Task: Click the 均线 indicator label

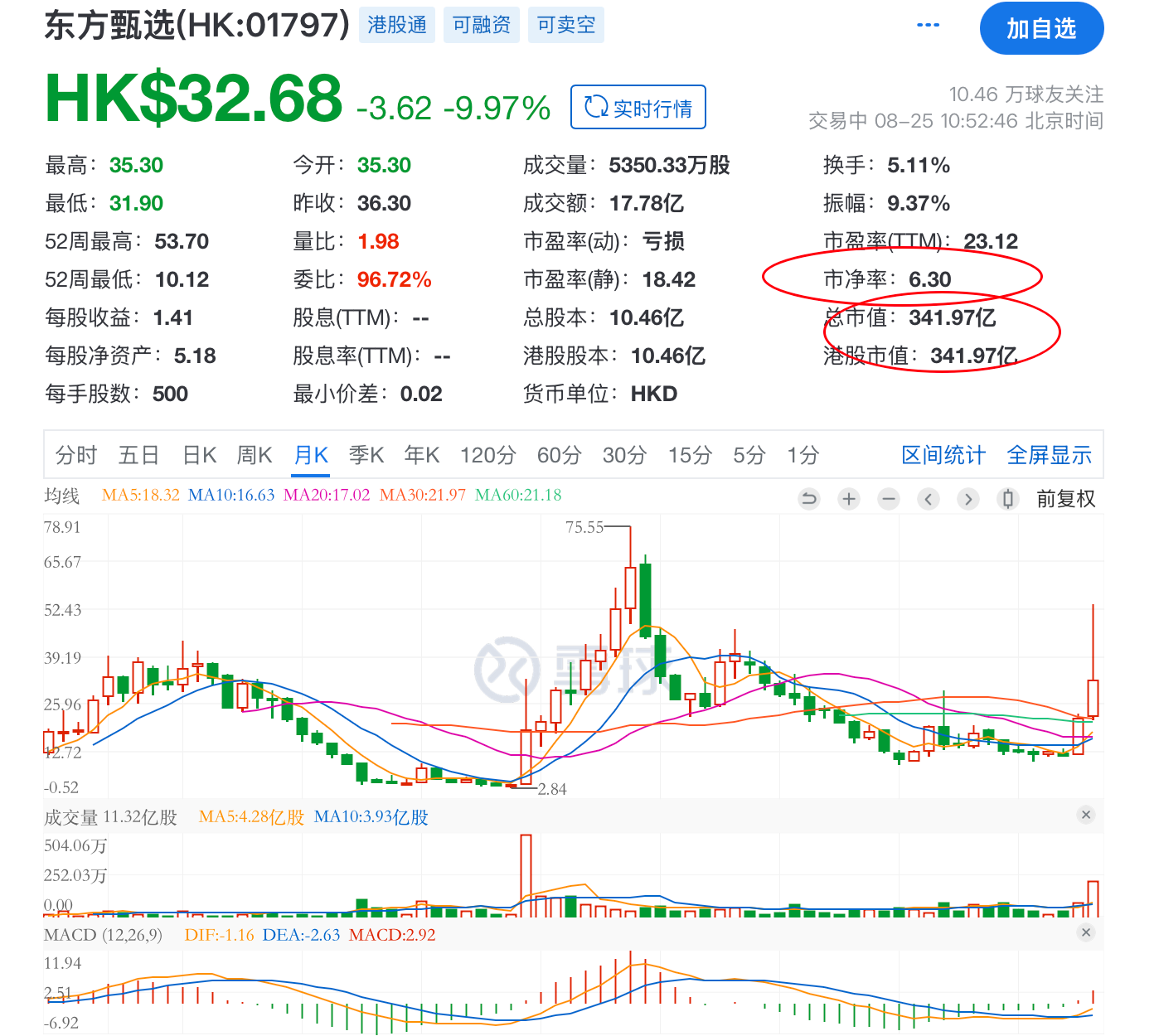Action: click(62, 496)
